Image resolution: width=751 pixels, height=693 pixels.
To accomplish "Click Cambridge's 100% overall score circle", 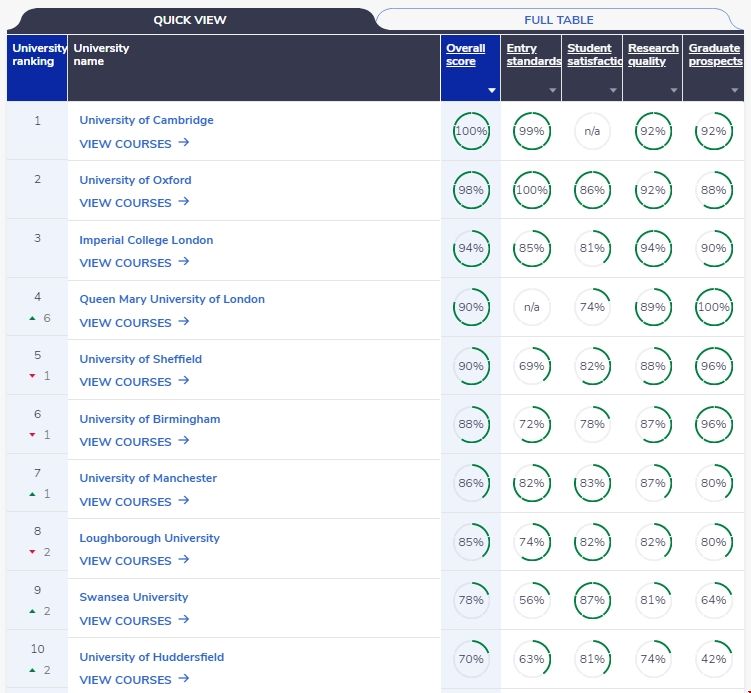I will click(470, 131).
